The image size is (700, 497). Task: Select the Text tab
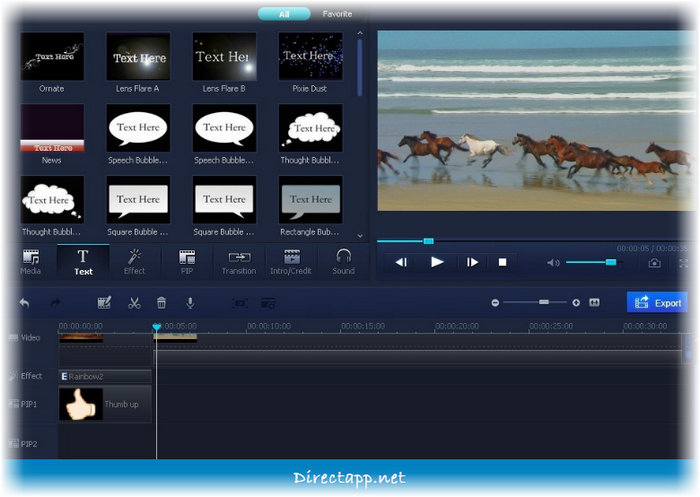(x=83, y=262)
